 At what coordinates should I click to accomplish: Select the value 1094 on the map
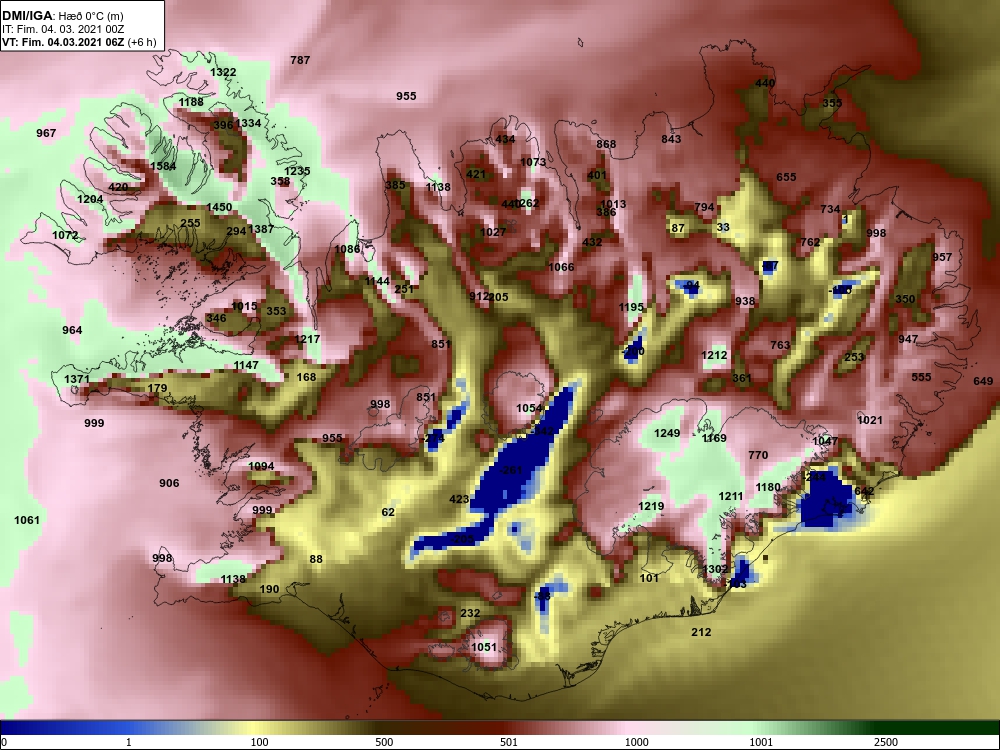click(261, 466)
